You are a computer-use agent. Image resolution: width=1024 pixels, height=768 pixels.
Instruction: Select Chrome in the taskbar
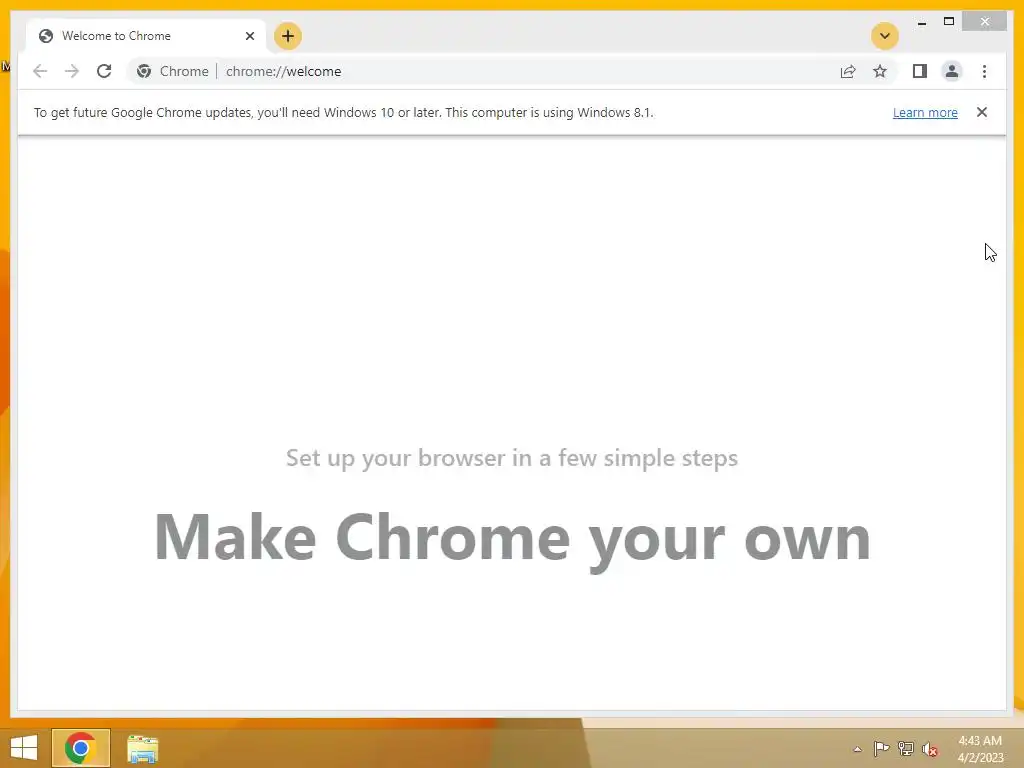pyautogui.click(x=80, y=748)
